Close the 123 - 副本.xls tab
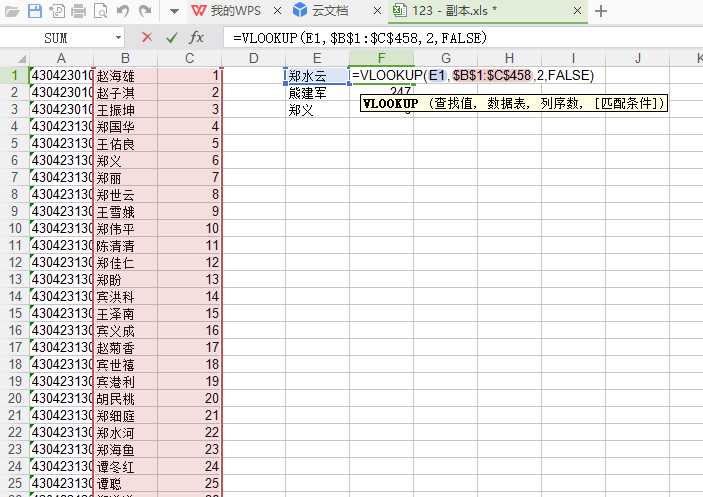This screenshot has height=497, width=703. pyautogui.click(x=577, y=10)
